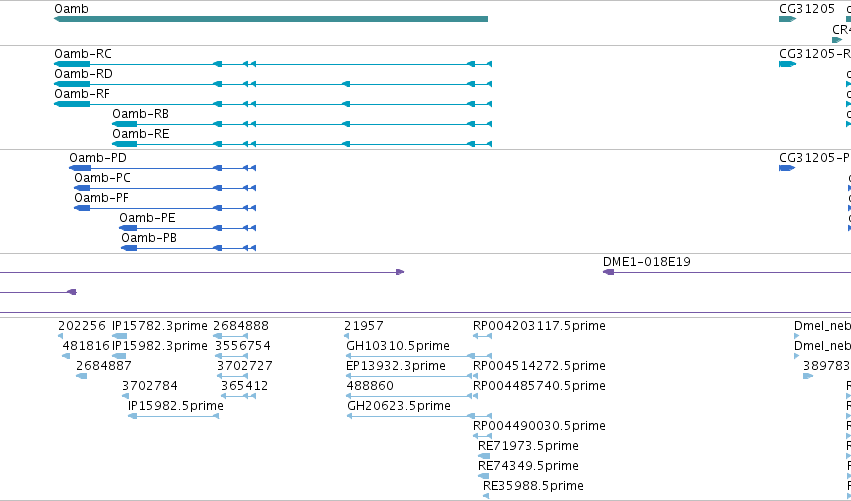Screen dimensions: 851x501
Task: Select RP004490030.5prime EST
Action: point(482,436)
